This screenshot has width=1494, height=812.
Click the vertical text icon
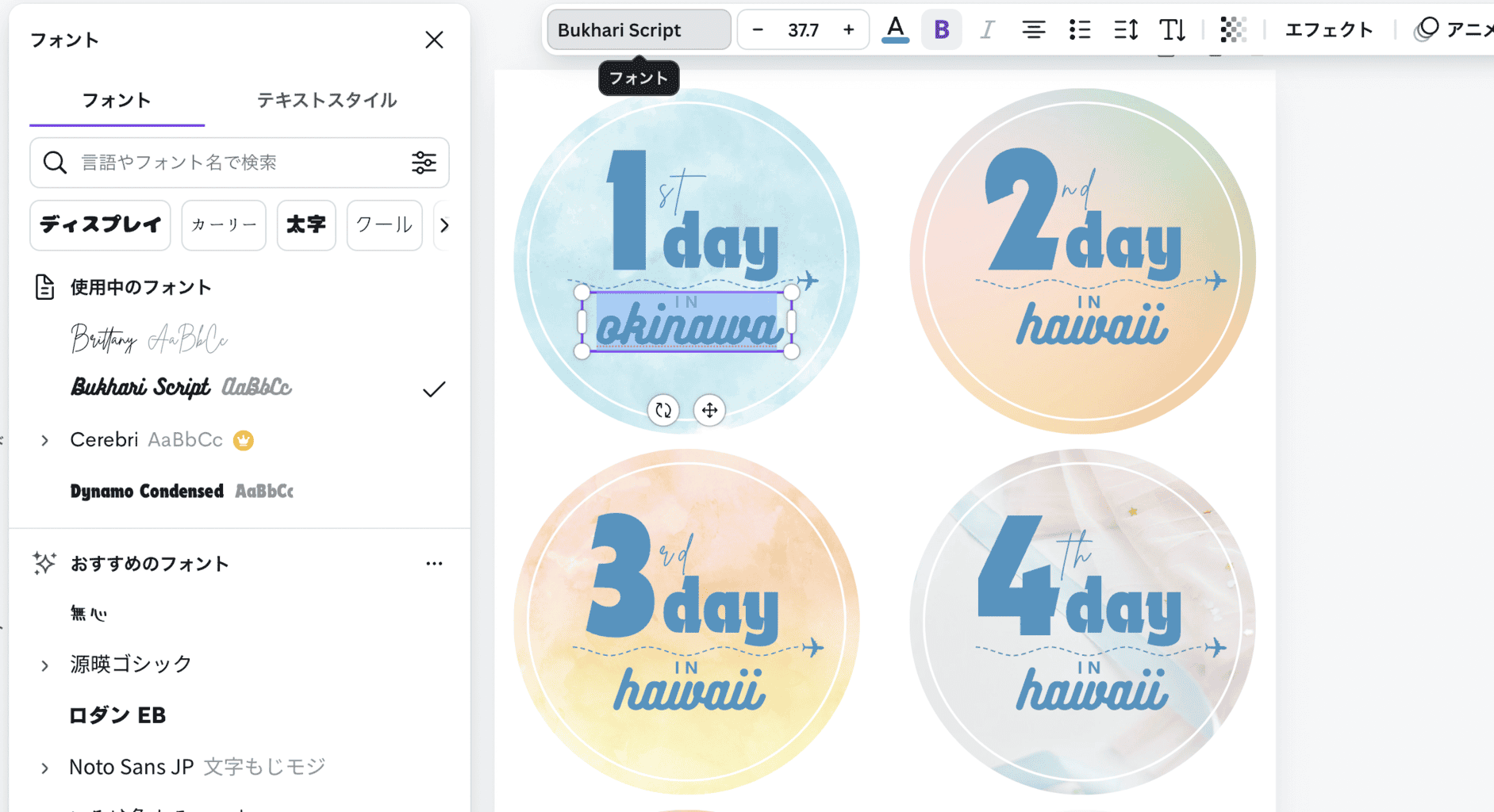[1172, 30]
